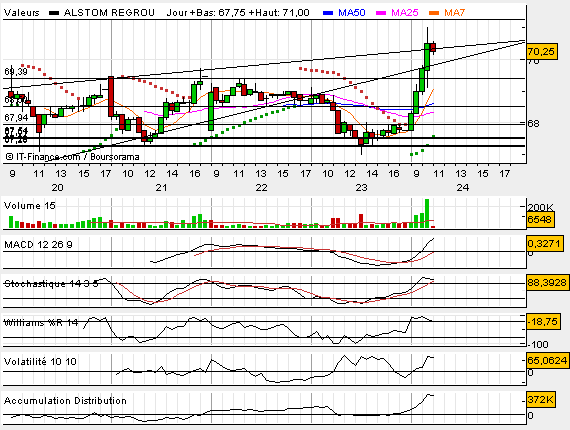Click the 67,94 price level label
570x430 pixels.
click(x=16, y=117)
